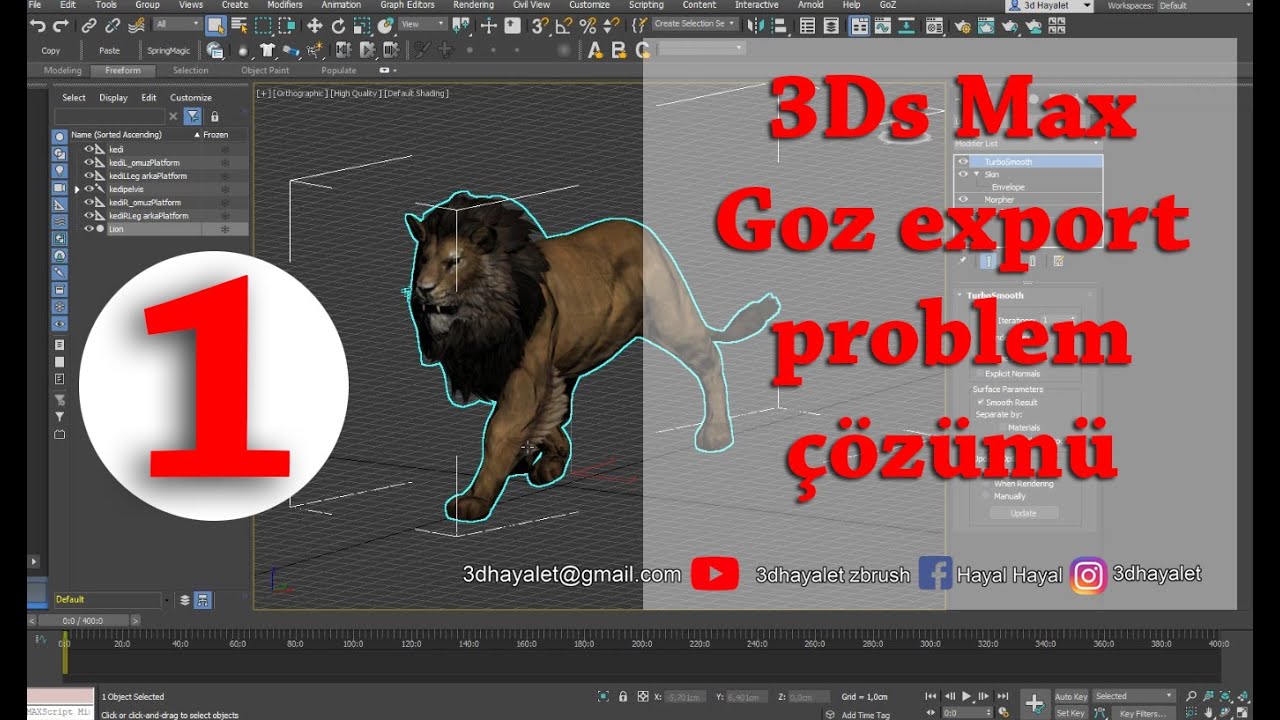
Task: Click the time slider 0/400 handle
Action: [83, 621]
